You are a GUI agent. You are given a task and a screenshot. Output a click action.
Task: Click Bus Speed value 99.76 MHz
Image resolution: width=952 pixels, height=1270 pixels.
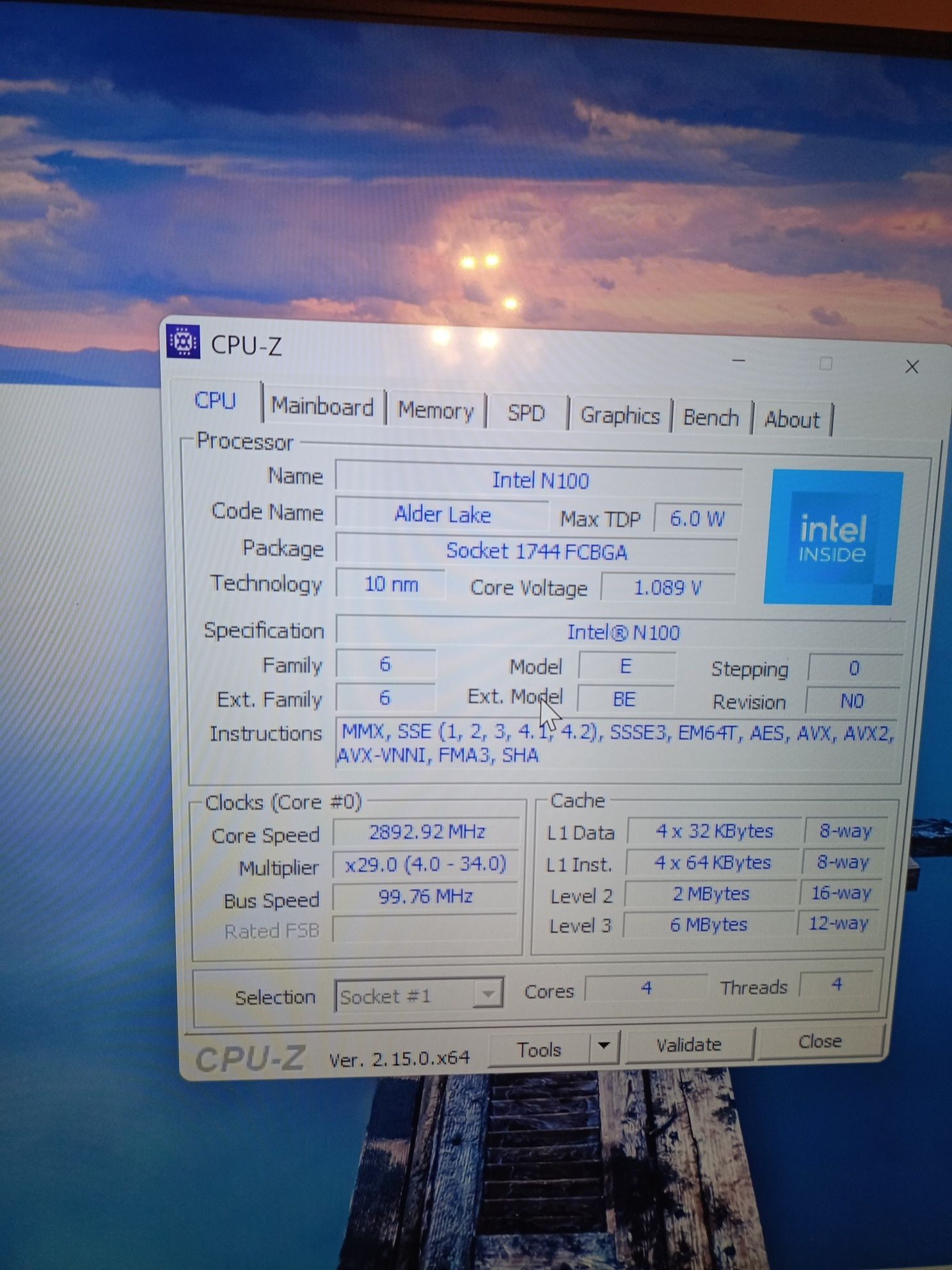pyautogui.click(x=425, y=896)
